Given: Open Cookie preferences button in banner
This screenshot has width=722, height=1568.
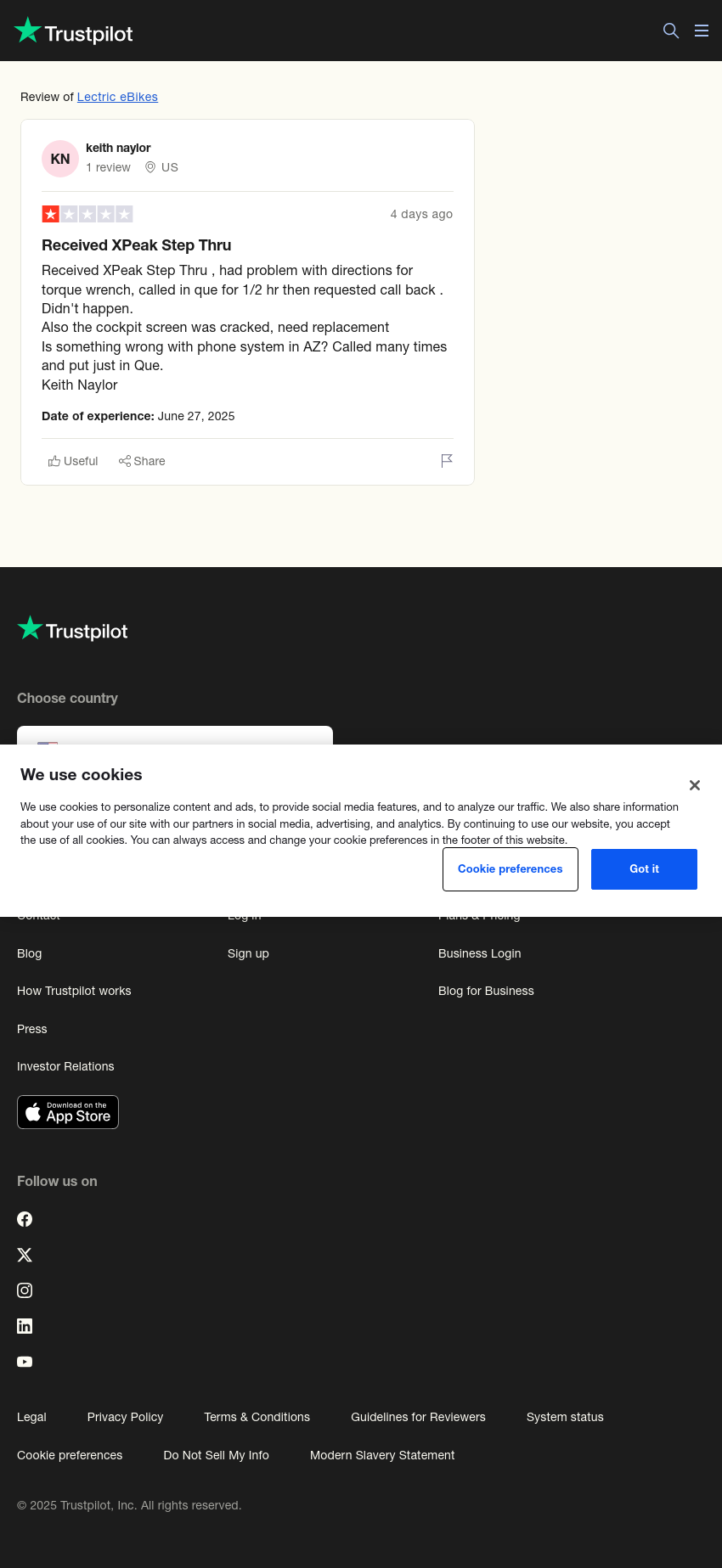Looking at the screenshot, I should [510, 869].
